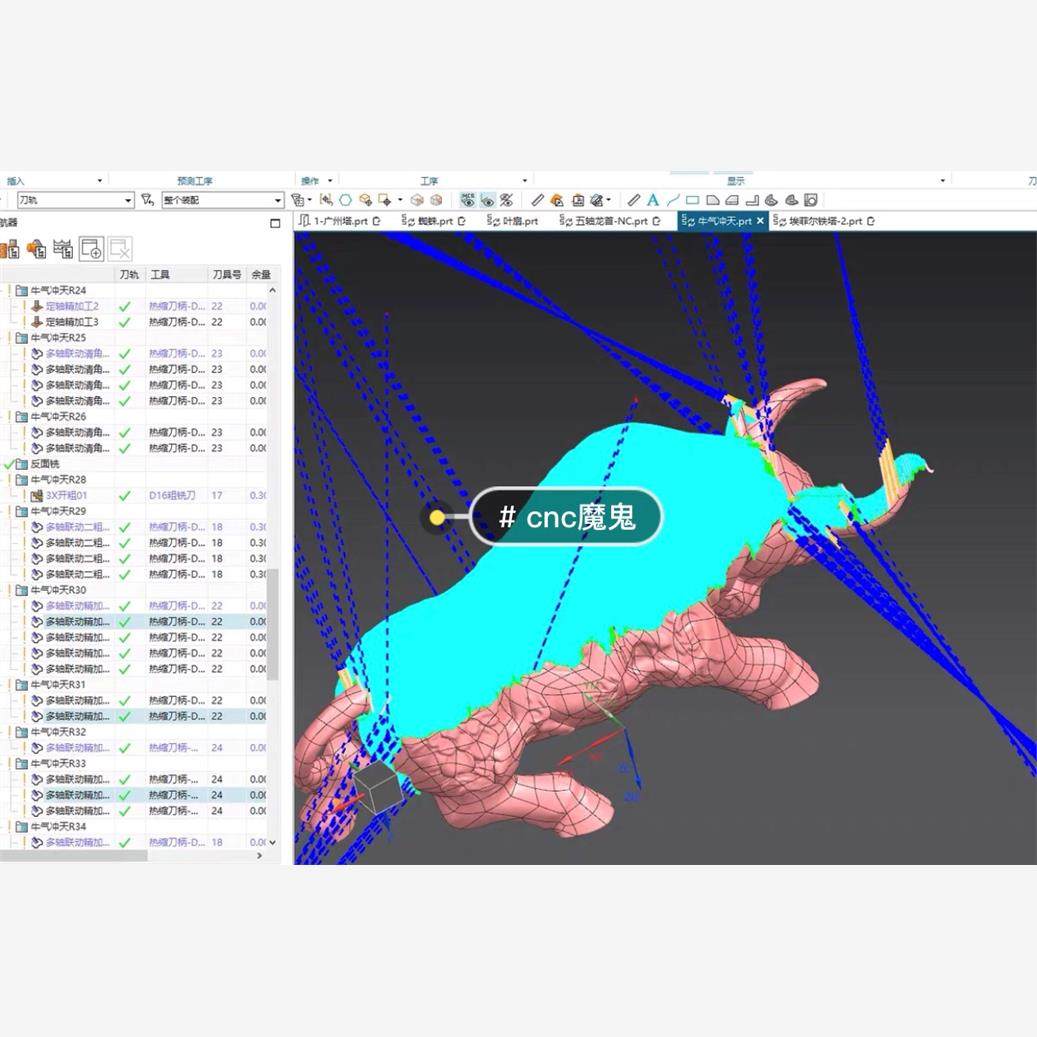Image resolution: width=1037 pixels, height=1037 pixels.
Task: Click the toolpath checkmark of 3X开粗01
Action: click(x=124, y=495)
